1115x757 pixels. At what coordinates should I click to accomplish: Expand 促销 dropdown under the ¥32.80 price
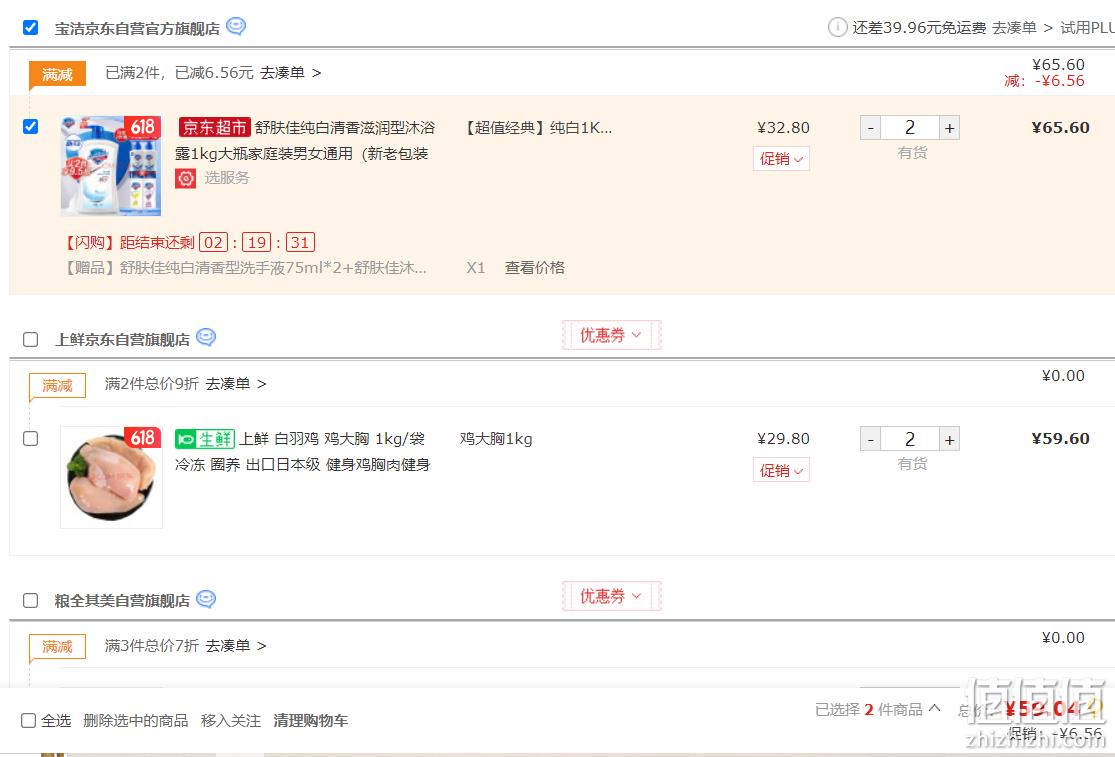pos(781,159)
